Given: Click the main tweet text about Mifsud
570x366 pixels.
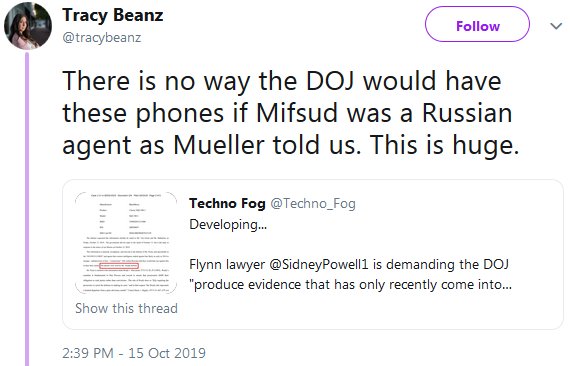Looking at the screenshot, I should point(291,113).
